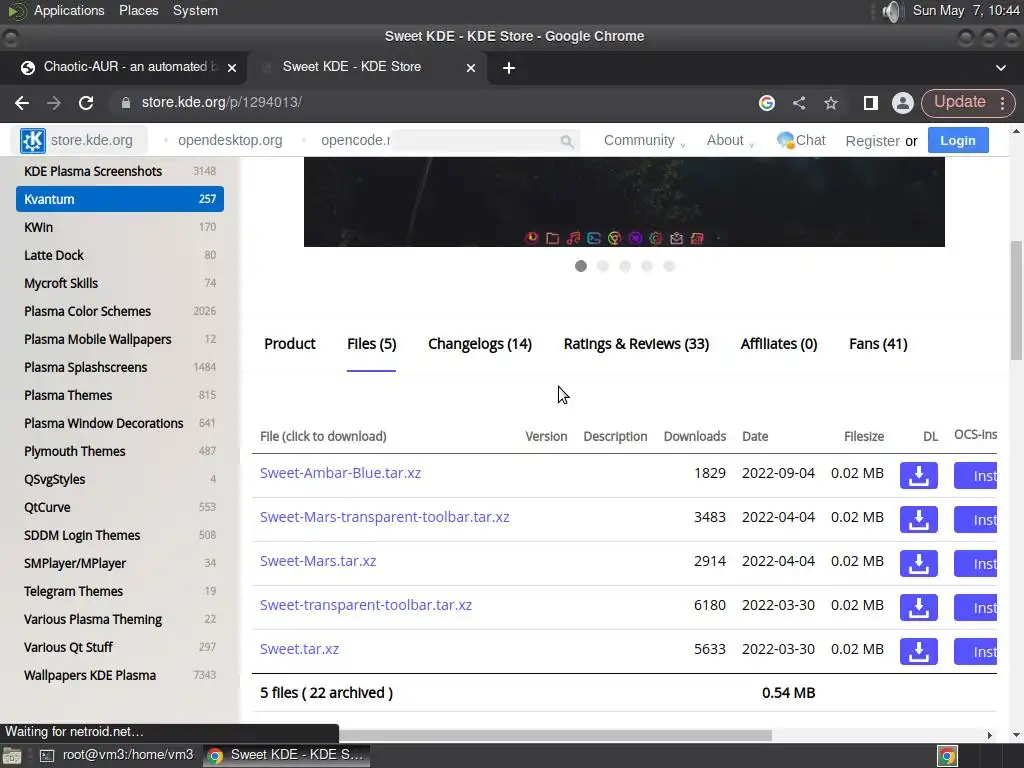Click the Register link
This screenshot has width=1024, height=768.
point(872,141)
